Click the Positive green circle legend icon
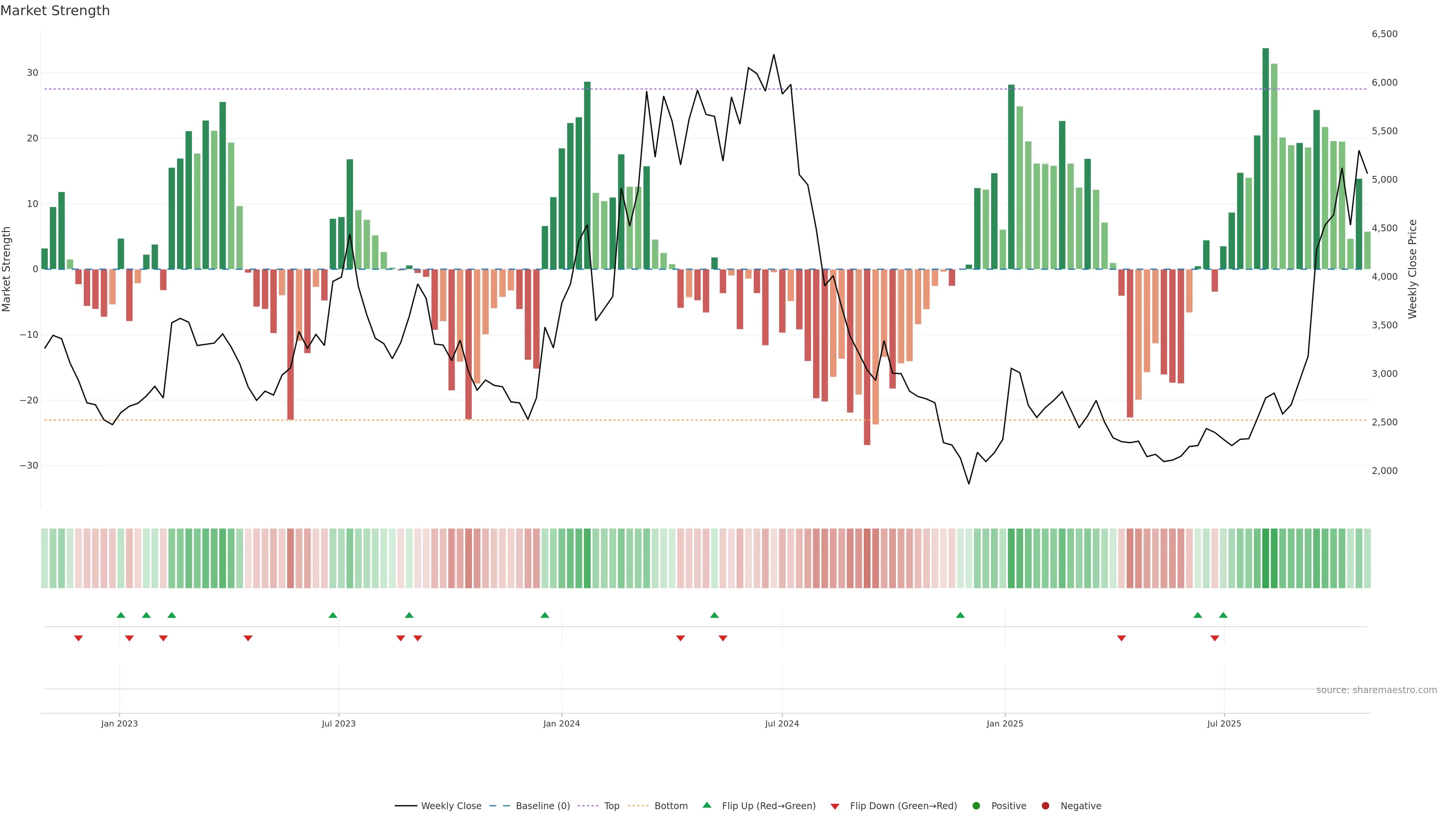The width and height of the screenshot is (1456, 819). (976, 806)
